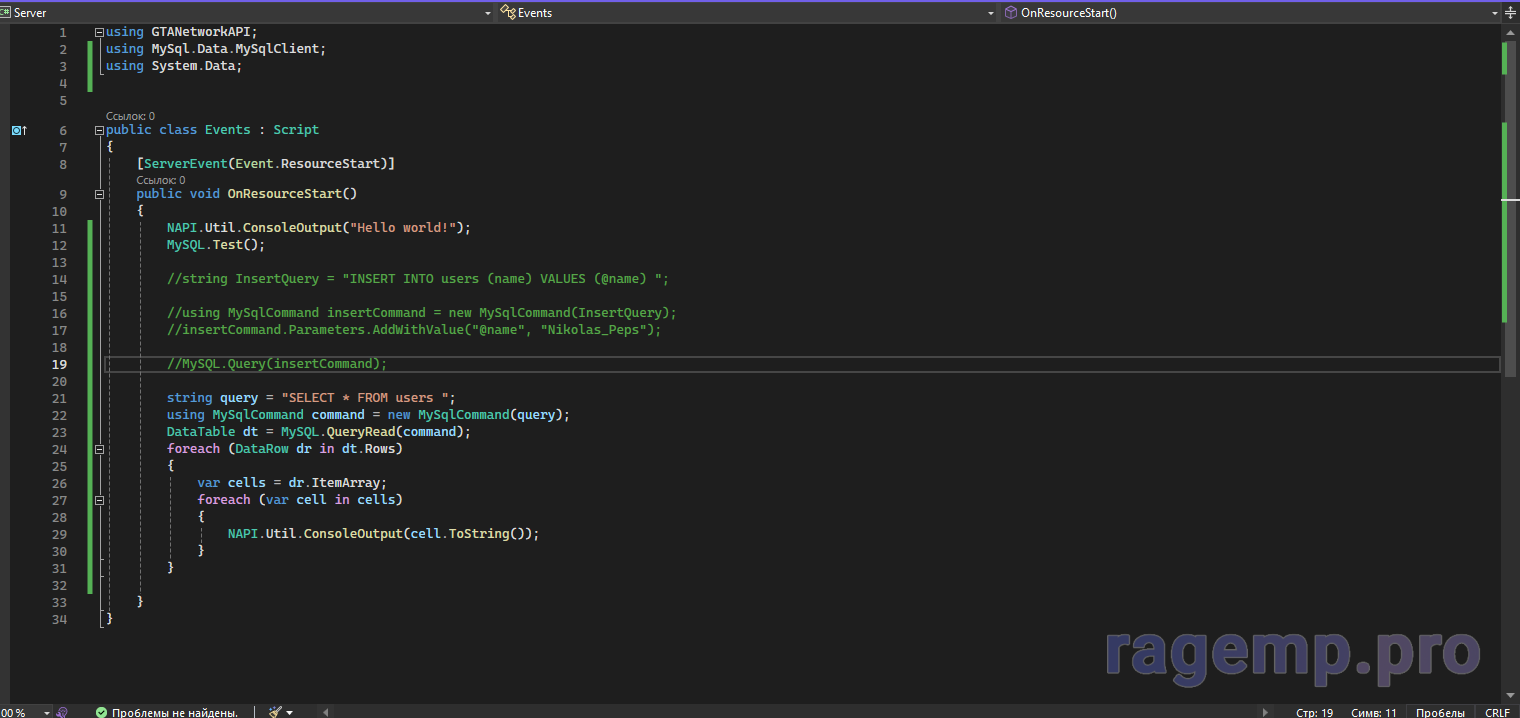Click the green checkmark no-problems icon
Viewport: 1520px width, 718px height.
click(x=101, y=712)
